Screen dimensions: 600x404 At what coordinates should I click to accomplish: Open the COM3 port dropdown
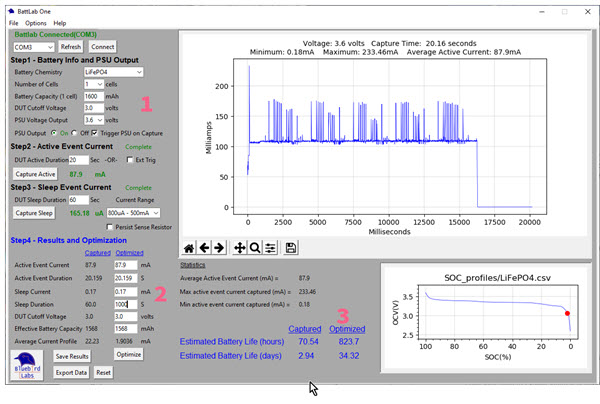point(34,47)
